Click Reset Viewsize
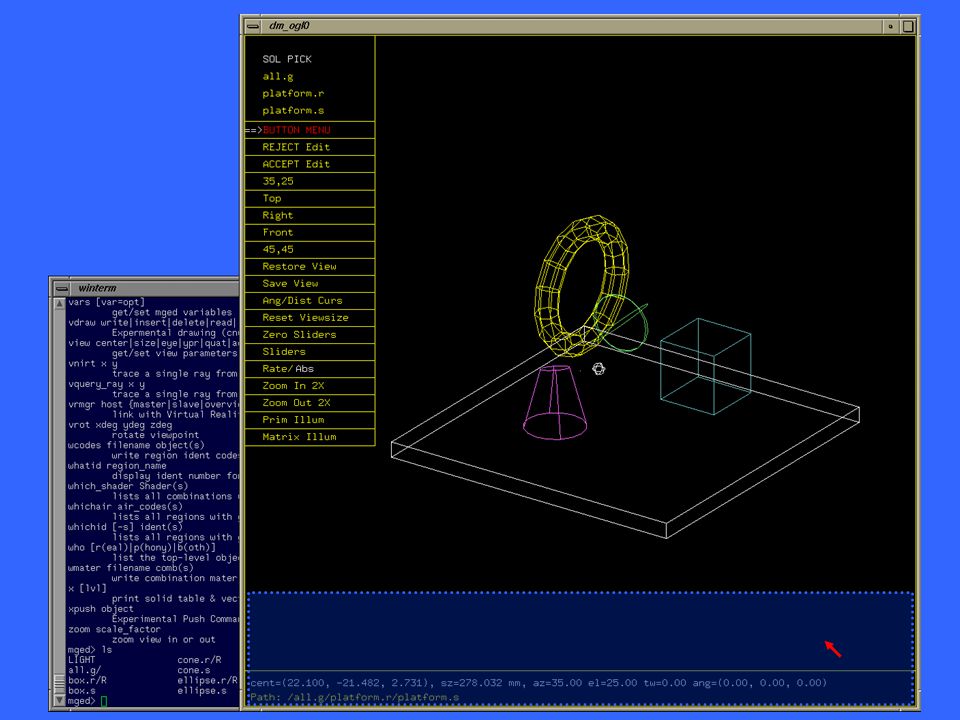The image size is (960, 720). (310, 318)
